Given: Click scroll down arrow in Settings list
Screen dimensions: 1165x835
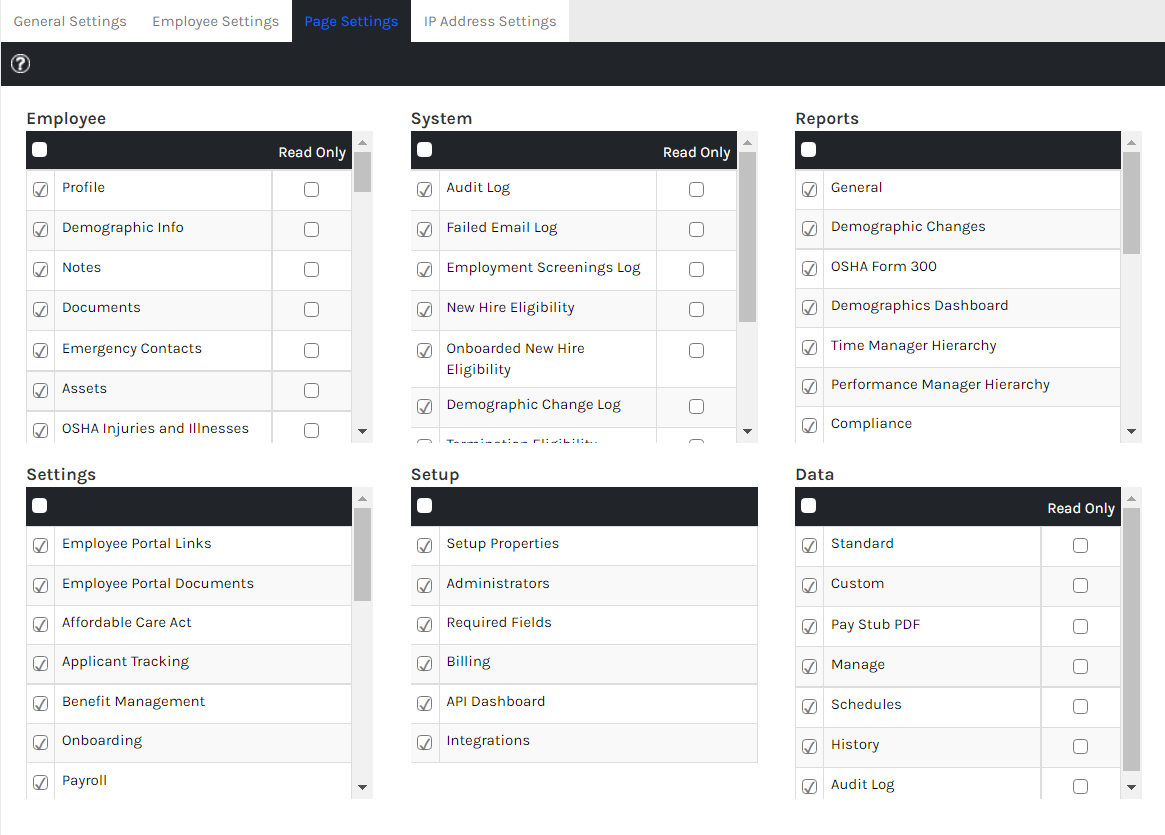Looking at the screenshot, I should (363, 787).
